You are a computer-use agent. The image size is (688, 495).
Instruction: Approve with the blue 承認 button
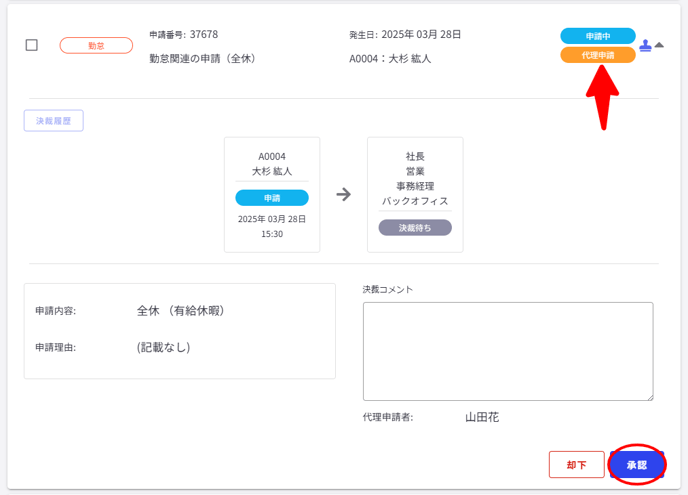point(637,465)
